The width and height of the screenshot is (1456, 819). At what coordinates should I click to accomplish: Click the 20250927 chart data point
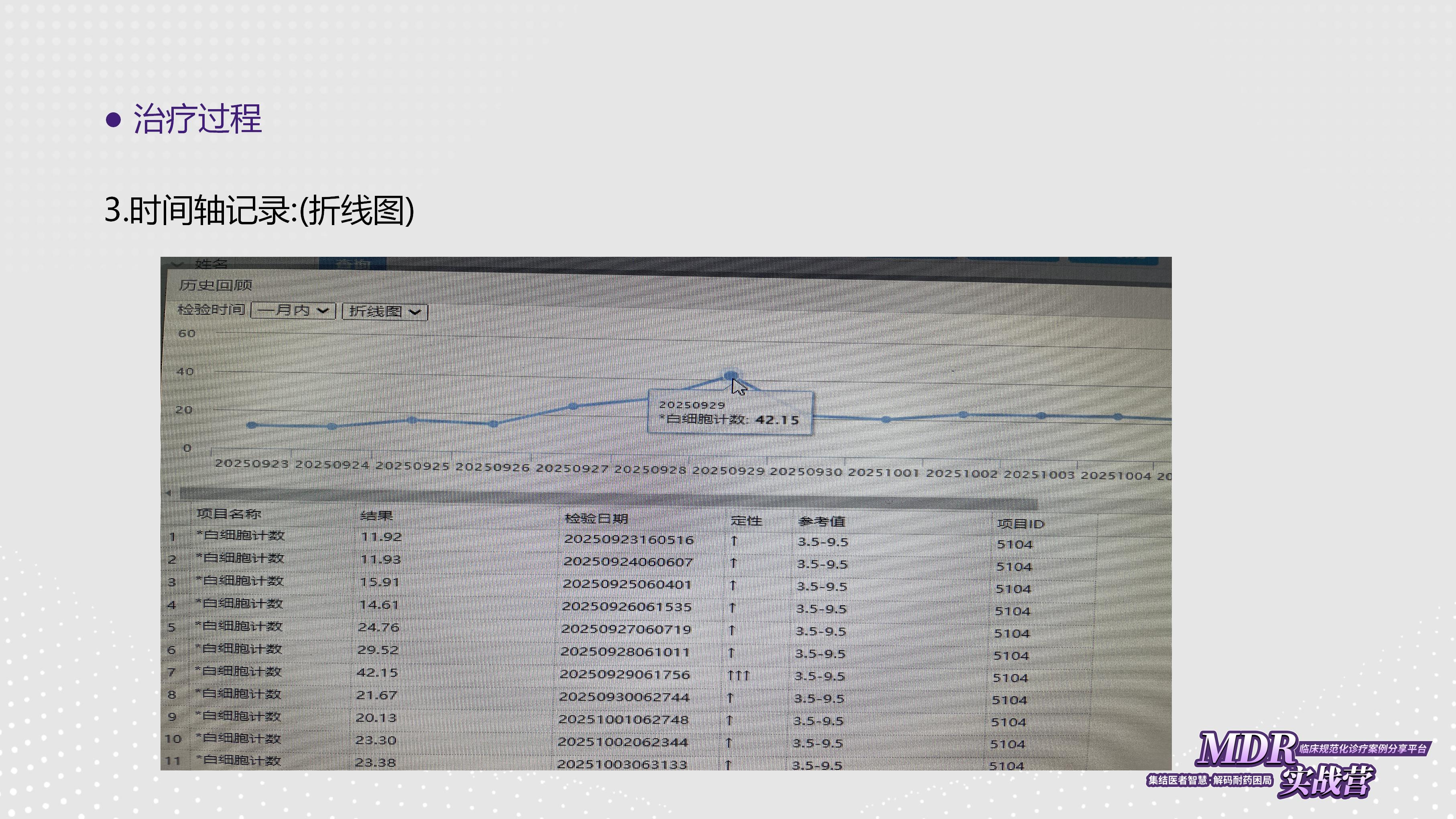click(573, 406)
